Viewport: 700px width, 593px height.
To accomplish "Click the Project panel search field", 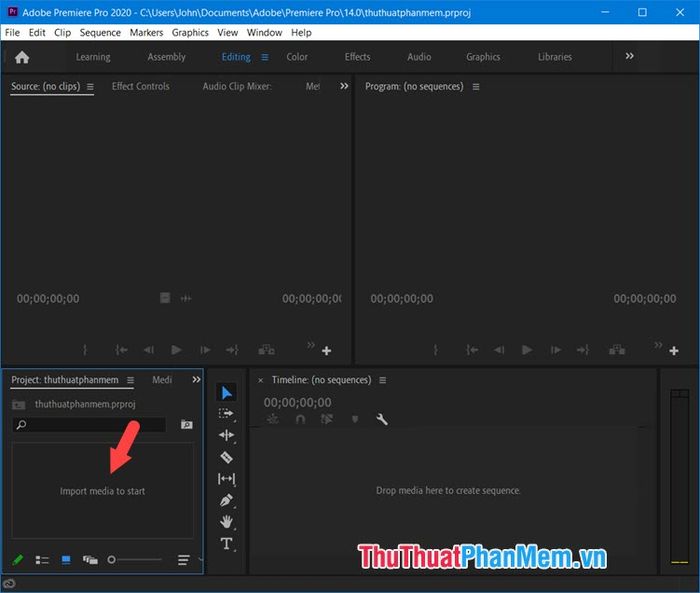I will pyautogui.click(x=89, y=425).
